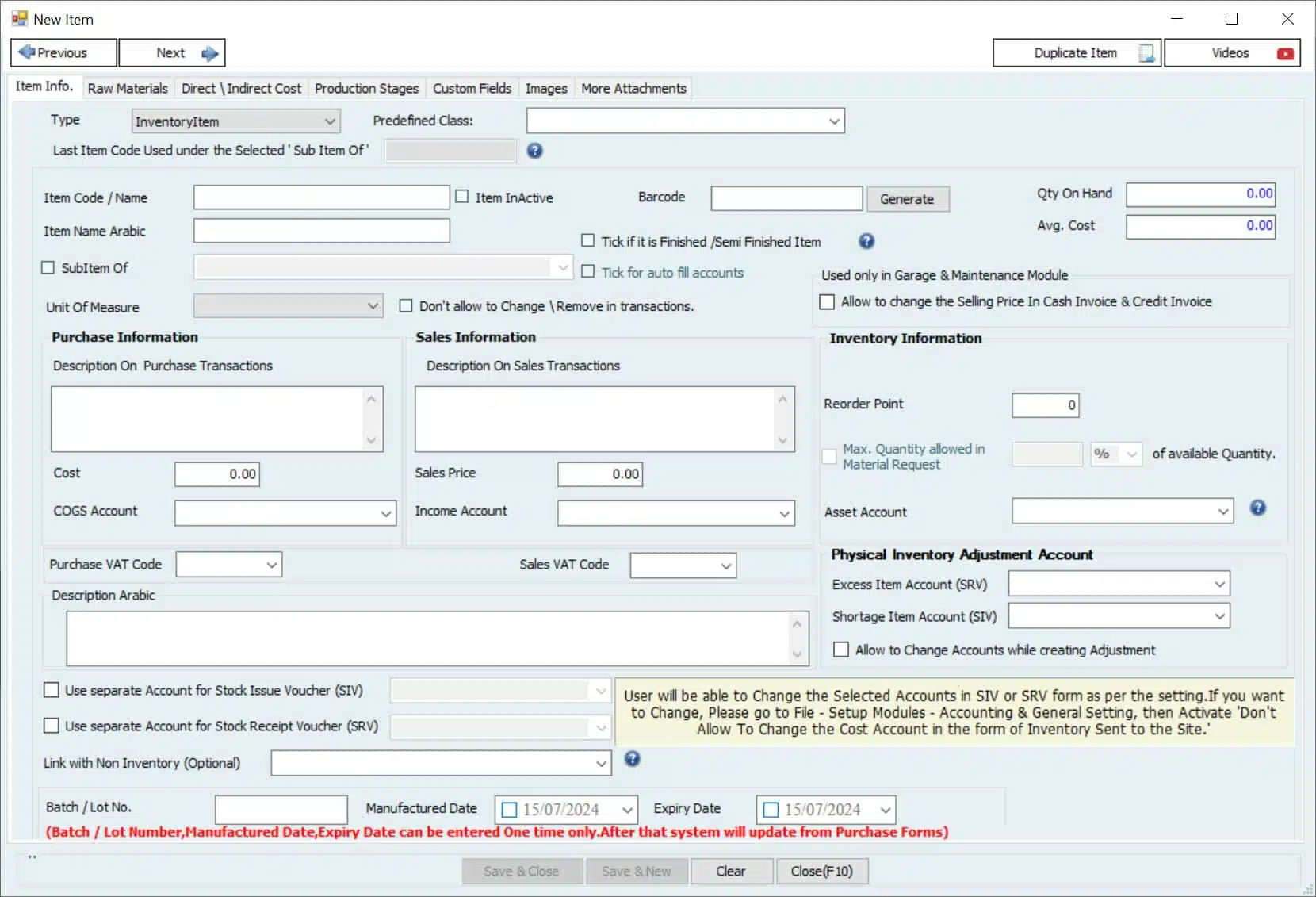Expand the Sales VAT Code dropdown

(x=683, y=565)
